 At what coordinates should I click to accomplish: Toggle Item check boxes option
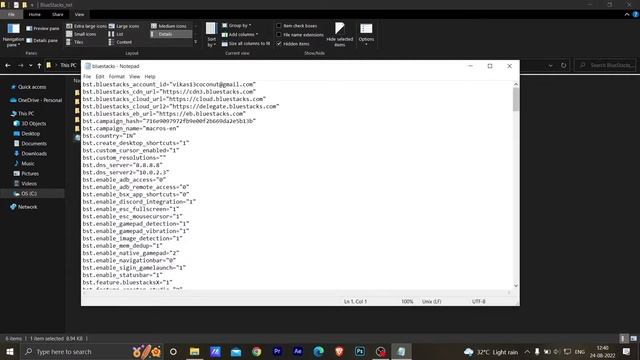(x=297, y=26)
